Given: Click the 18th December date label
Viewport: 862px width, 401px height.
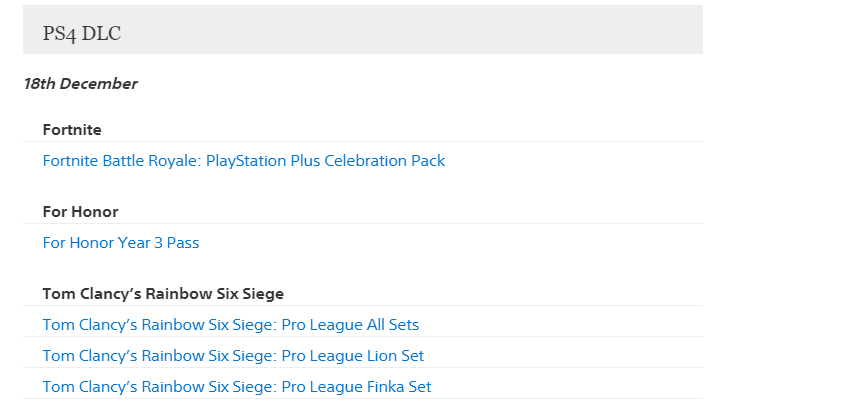Looking at the screenshot, I should coord(80,84).
